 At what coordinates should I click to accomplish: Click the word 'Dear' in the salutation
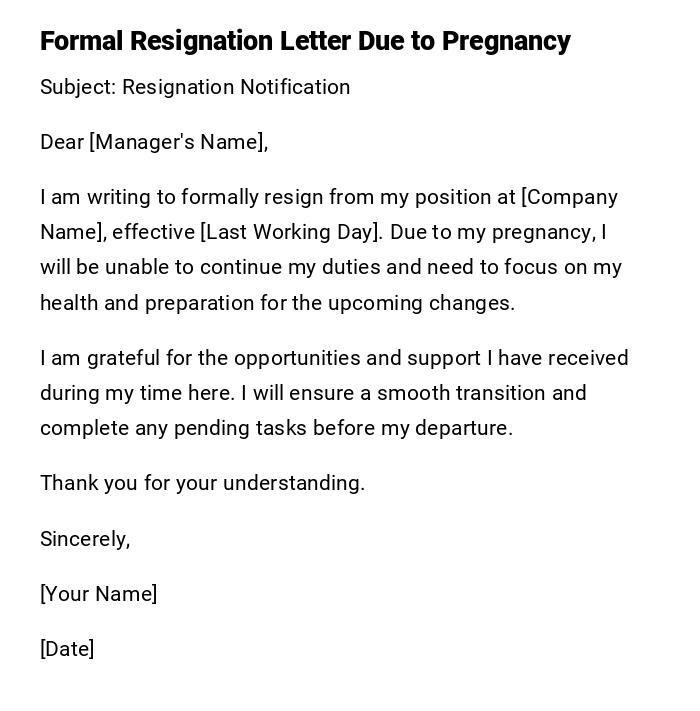62,142
